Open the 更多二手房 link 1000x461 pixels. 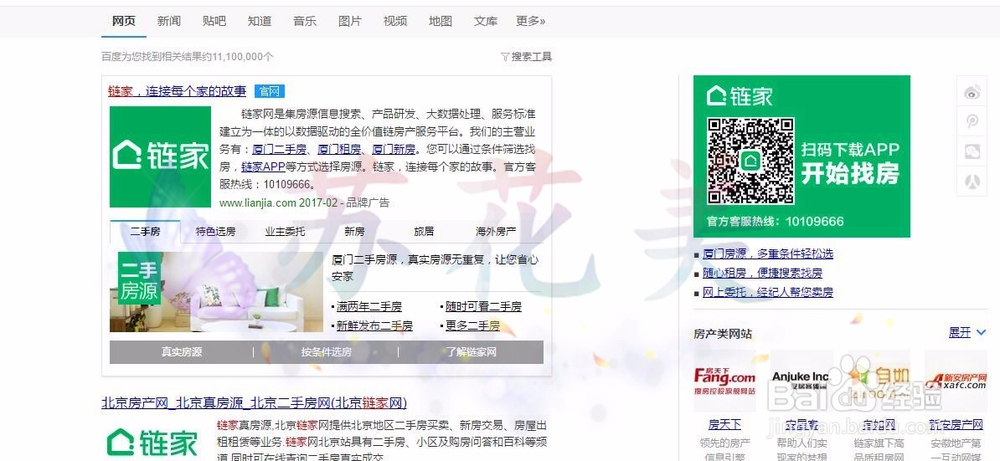(473, 326)
